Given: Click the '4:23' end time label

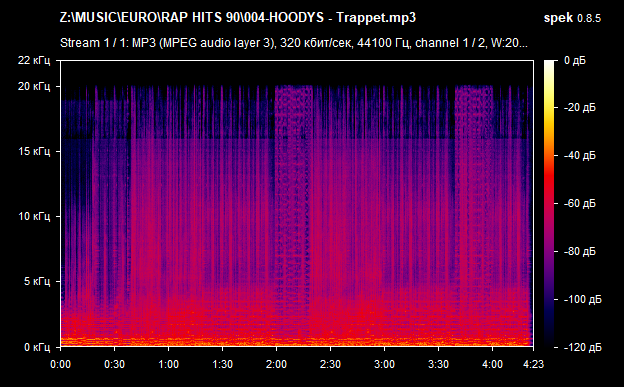Looking at the screenshot, I should (x=533, y=364).
